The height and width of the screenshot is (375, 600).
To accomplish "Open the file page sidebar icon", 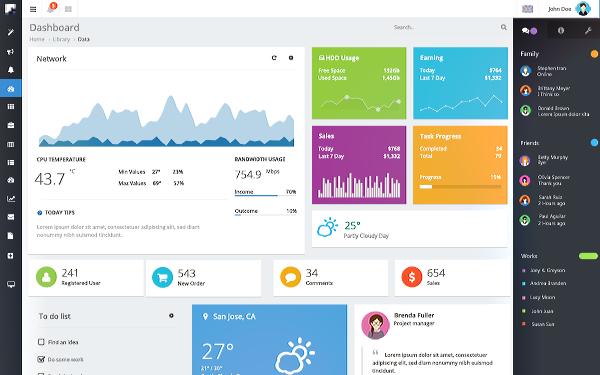I will (x=11, y=236).
